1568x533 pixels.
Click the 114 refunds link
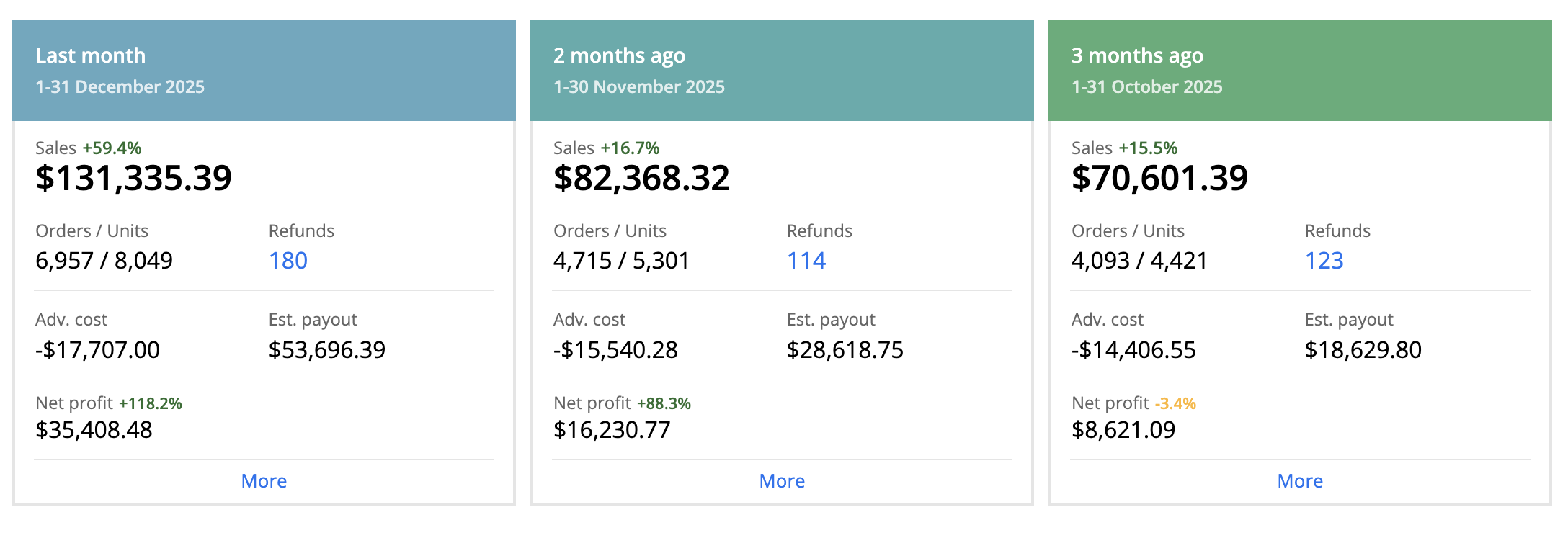click(806, 261)
